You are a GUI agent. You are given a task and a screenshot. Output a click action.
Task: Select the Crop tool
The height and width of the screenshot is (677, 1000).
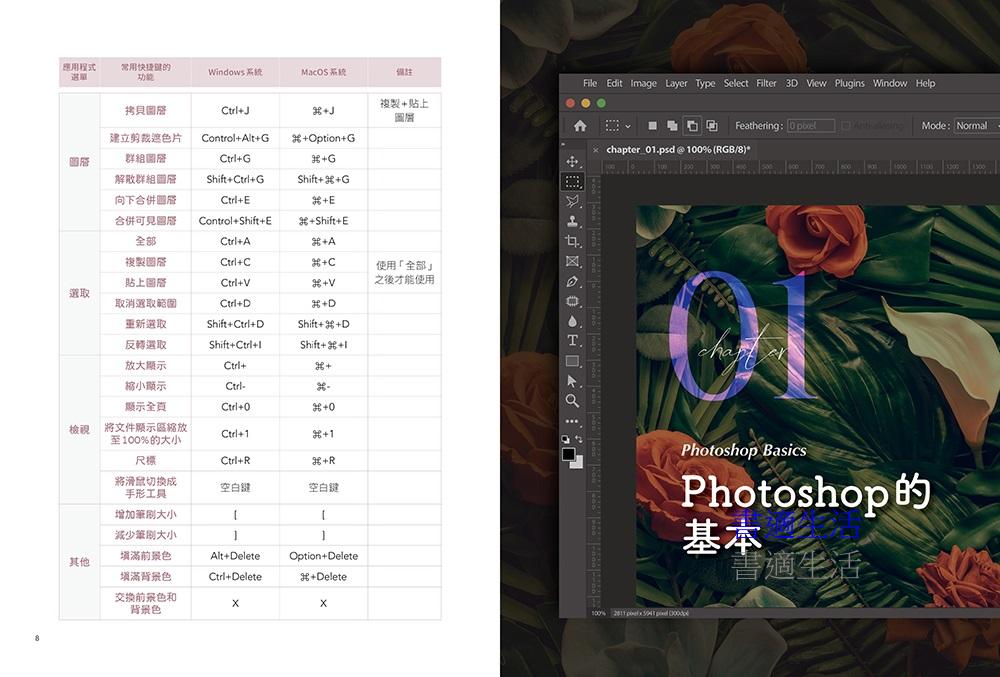[572, 241]
